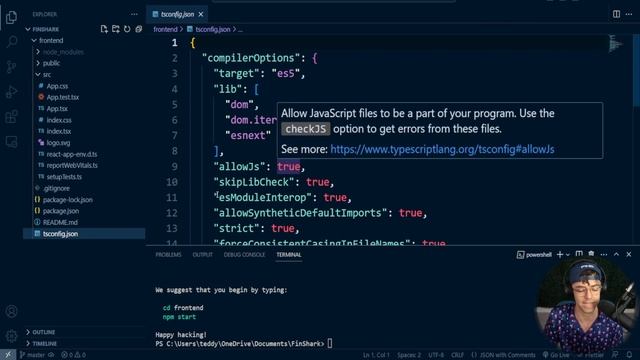640x360 pixels.
Task: Create a new terminal with plus icon
Action: [x=560, y=254]
